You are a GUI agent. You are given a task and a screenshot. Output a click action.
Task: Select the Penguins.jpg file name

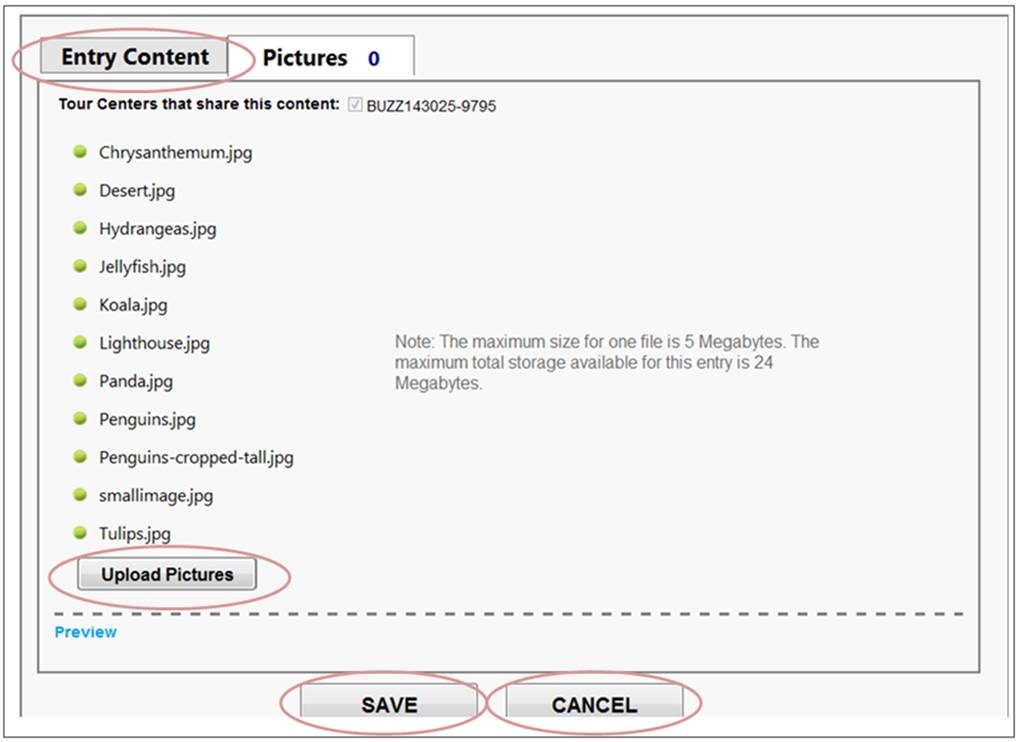coord(147,419)
